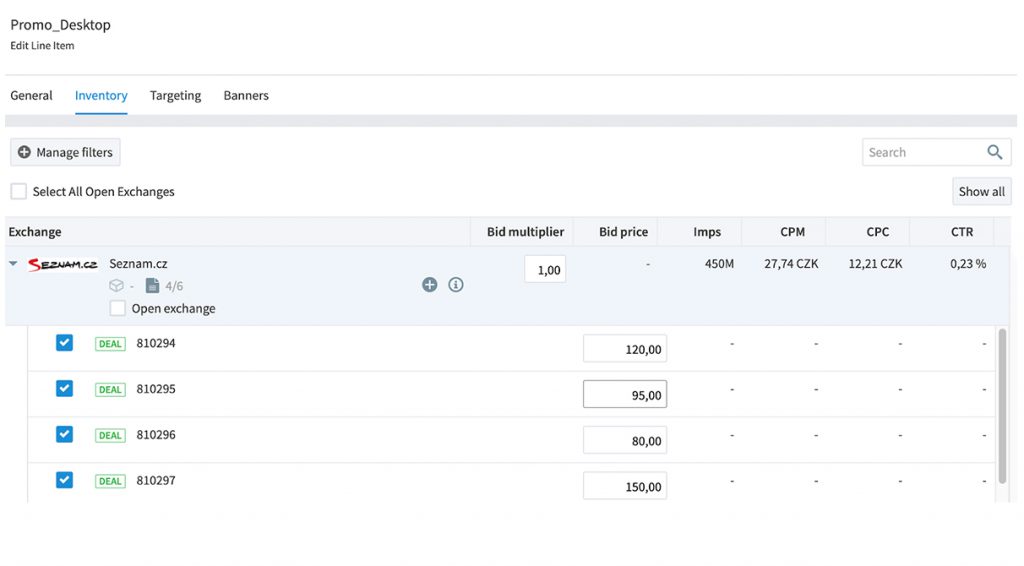Click the plus icon on Manage filters

[24, 152]
